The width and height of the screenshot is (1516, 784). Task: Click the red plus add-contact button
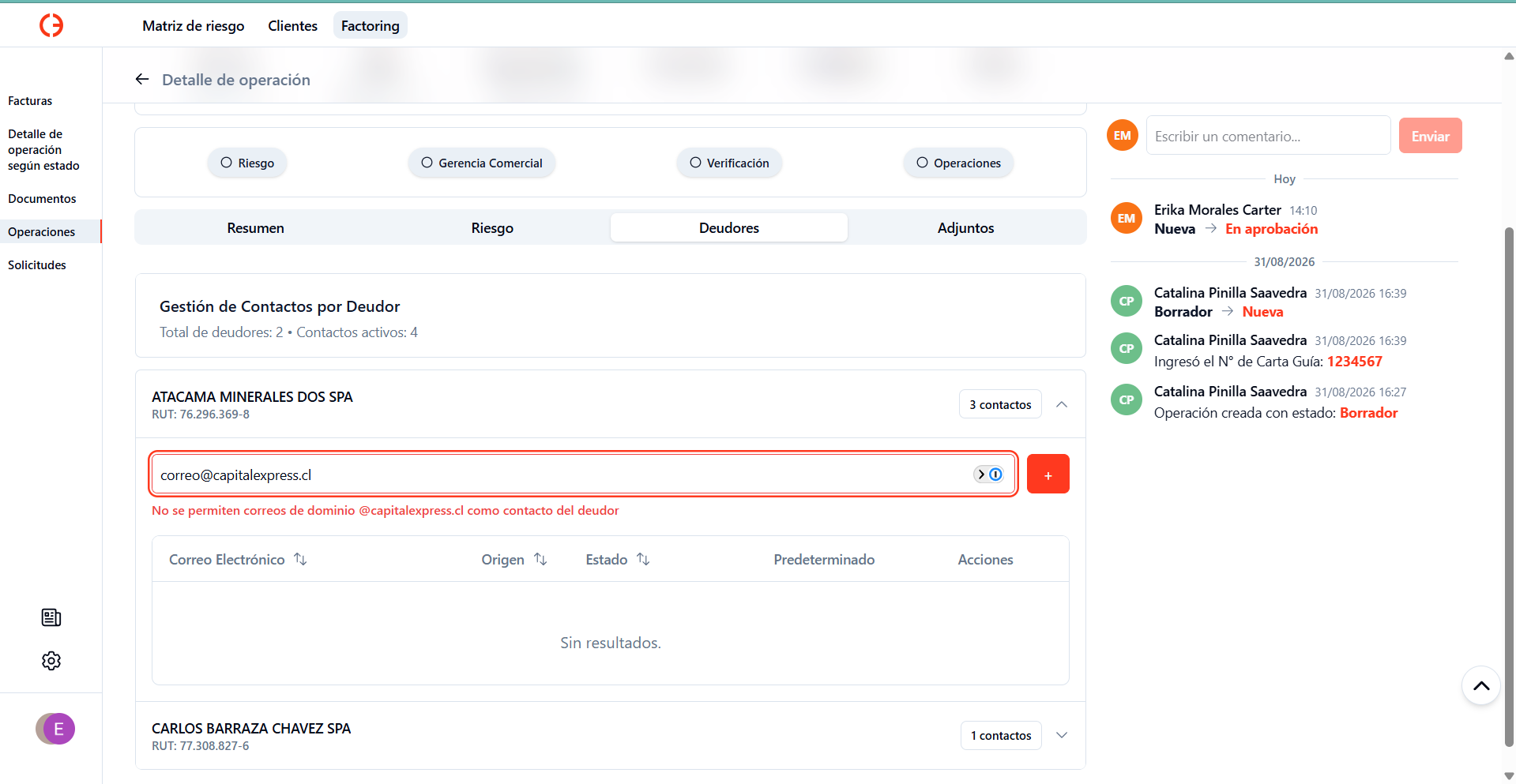1048,474
